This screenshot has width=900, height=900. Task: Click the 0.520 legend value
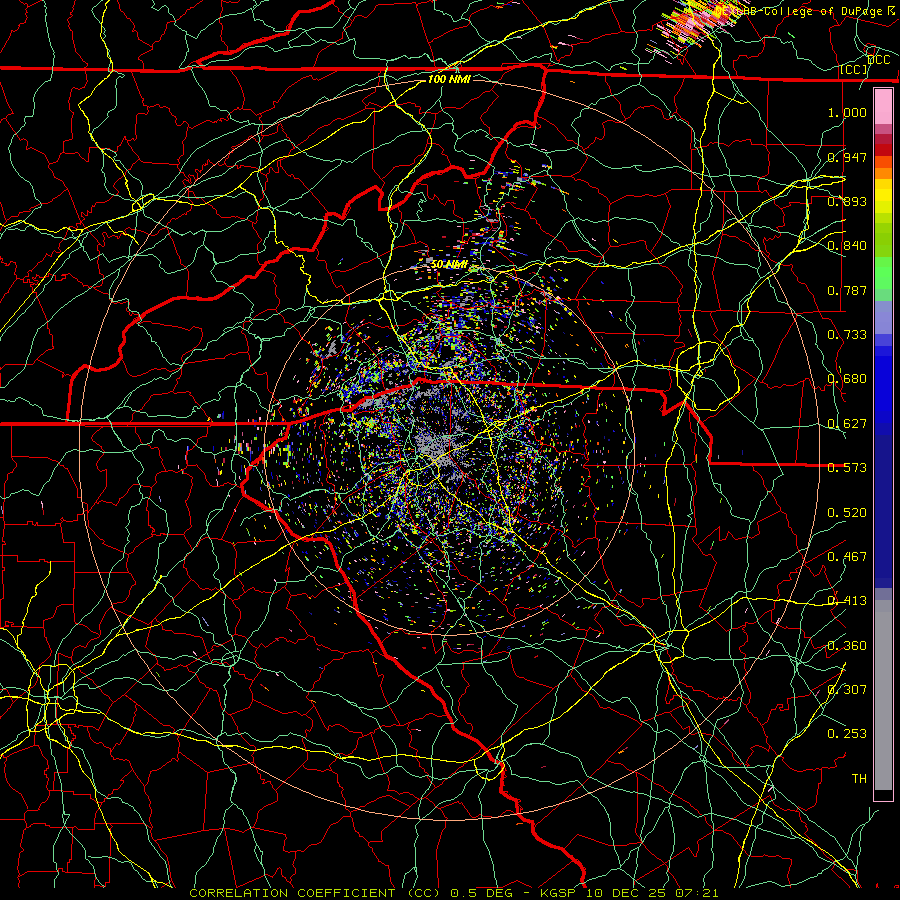pos(847,513)
